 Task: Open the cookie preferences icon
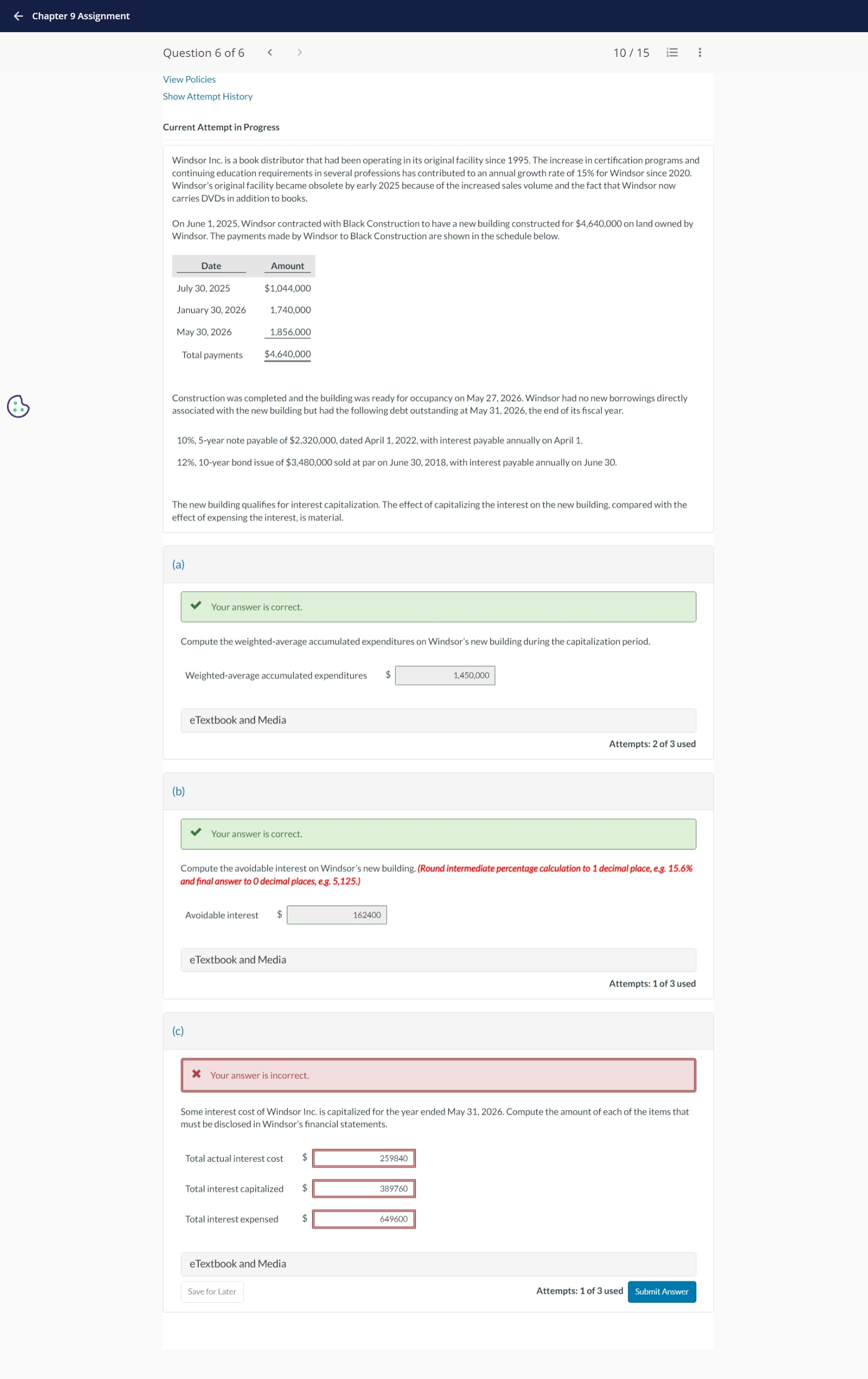pyautogui.click(x=18, y=406)
